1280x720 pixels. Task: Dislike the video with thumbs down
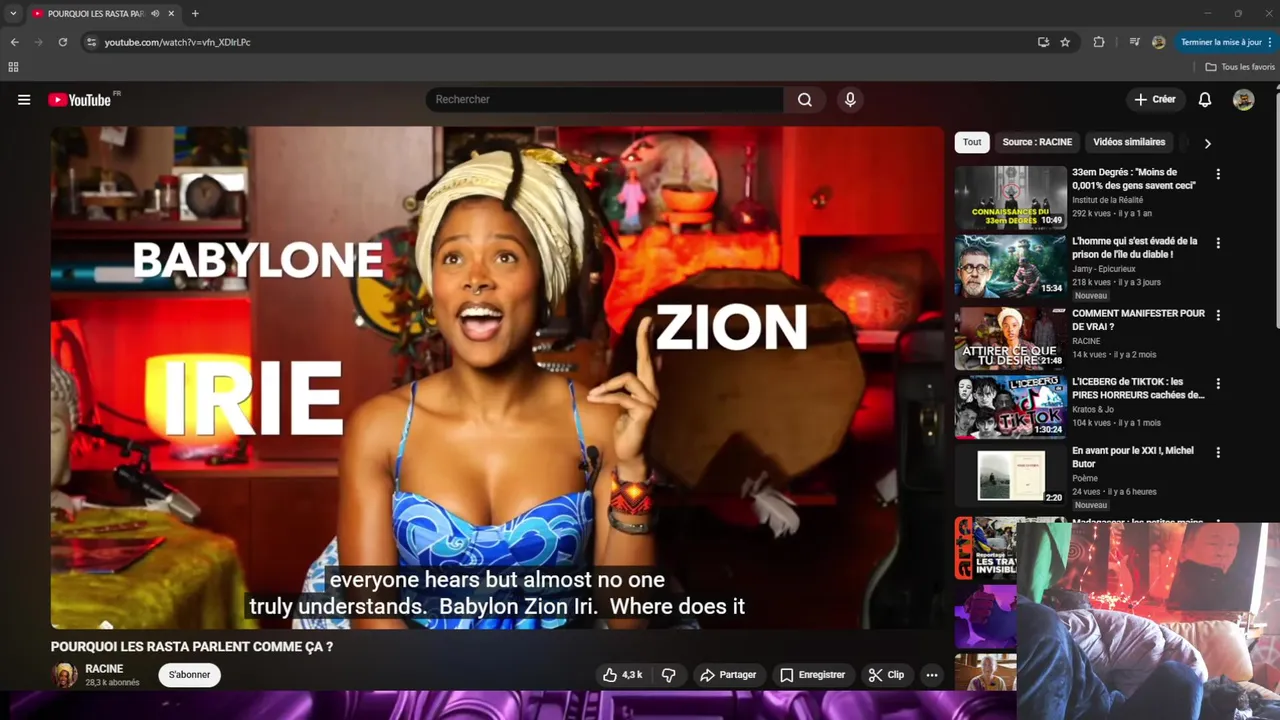tap(669, 675)
